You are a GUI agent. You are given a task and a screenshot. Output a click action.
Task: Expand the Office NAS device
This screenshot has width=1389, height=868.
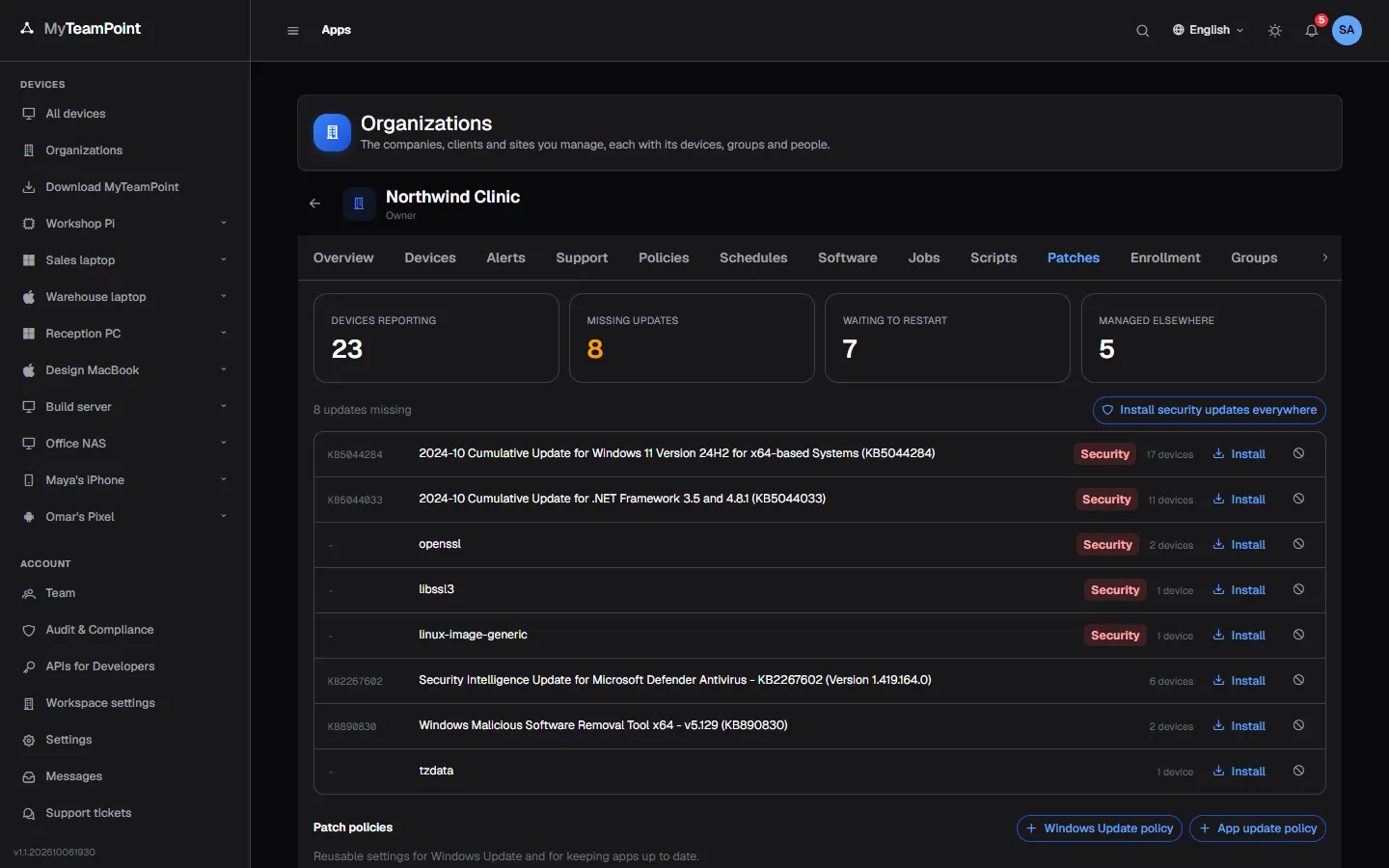pyautogui.click(x=224, y=443)
